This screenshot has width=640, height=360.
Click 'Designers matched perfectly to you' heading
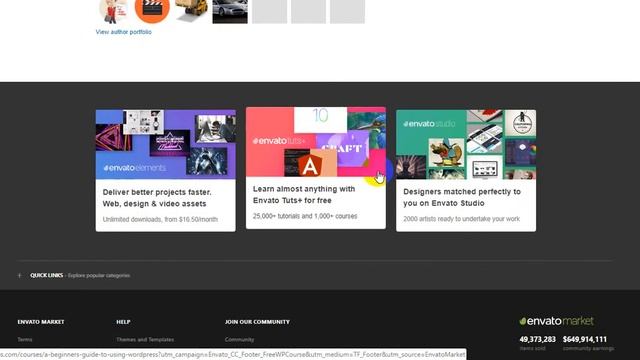tap(462, 198)
